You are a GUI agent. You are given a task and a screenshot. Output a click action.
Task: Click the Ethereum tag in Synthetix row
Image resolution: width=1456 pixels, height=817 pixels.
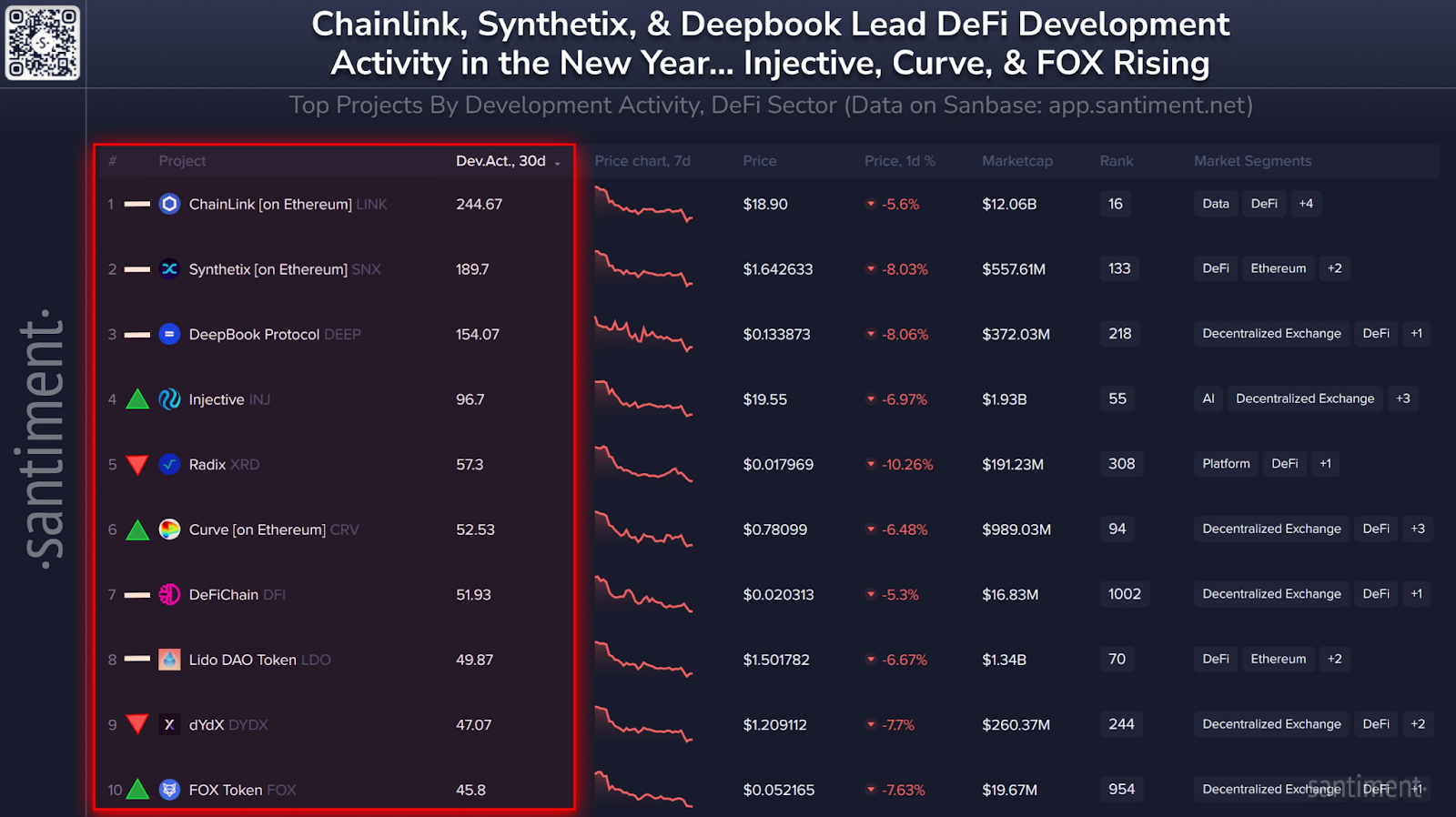pos(1278,268)
